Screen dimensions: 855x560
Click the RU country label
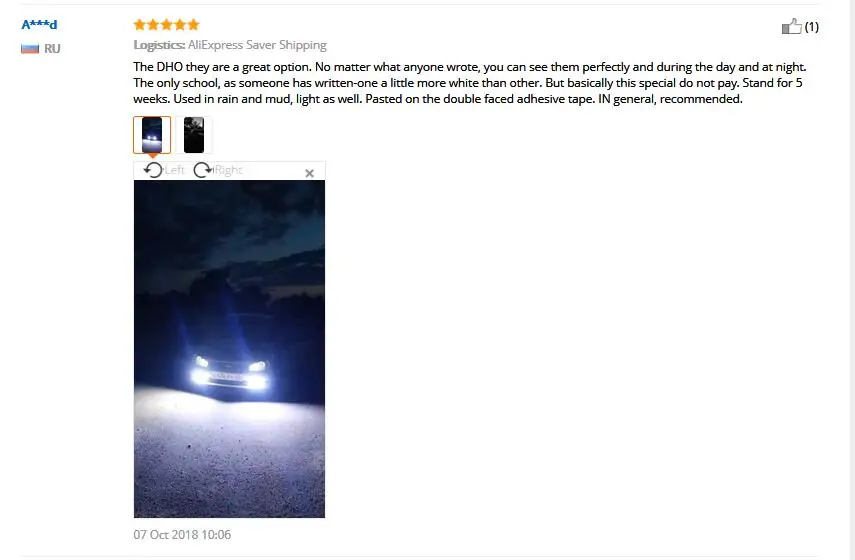[52, 49]
